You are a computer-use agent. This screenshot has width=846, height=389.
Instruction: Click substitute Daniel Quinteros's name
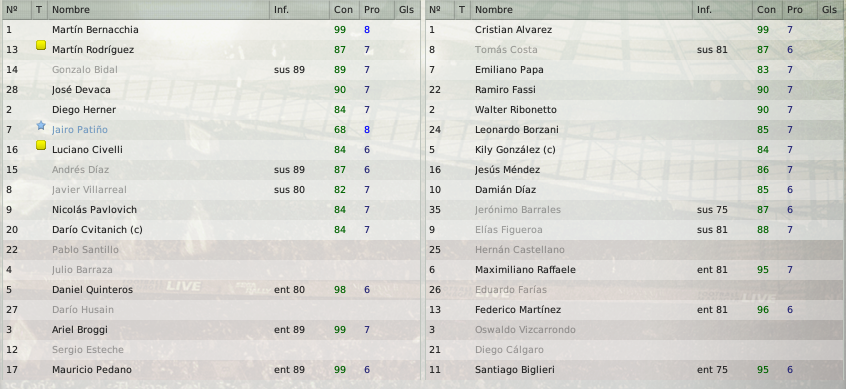click(92, 290)
